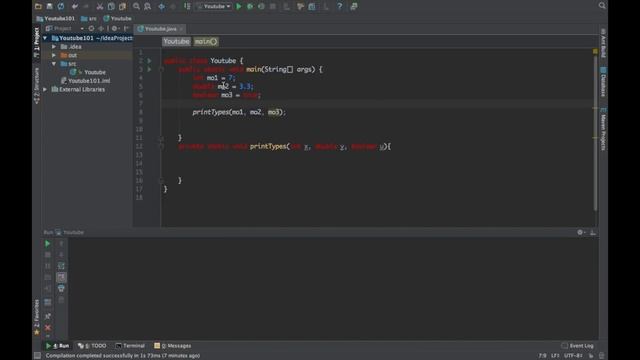Click the Copy icon in toolbar
This screenshot has width=640, height=360.
pyautogui.click(x=111, y=6)
